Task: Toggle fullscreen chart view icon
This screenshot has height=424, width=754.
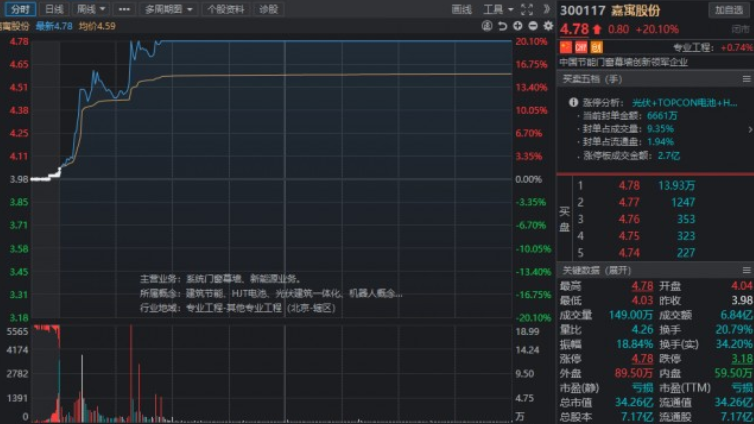Action: [527, 9]
